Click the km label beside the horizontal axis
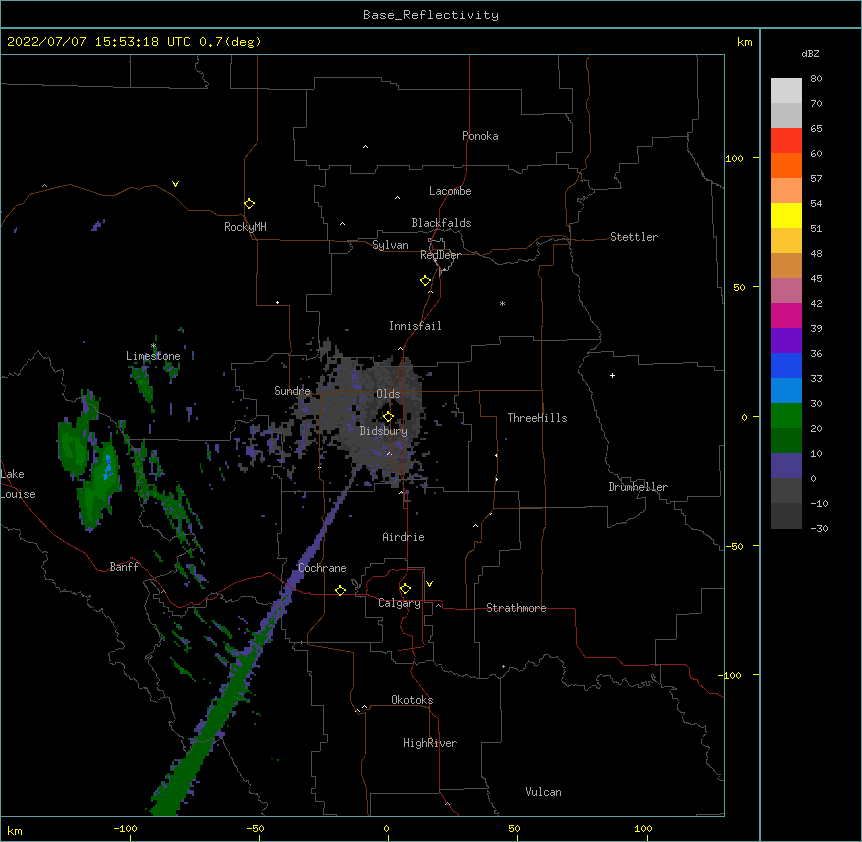Viewport: 862px width, 842px height. 15,831
